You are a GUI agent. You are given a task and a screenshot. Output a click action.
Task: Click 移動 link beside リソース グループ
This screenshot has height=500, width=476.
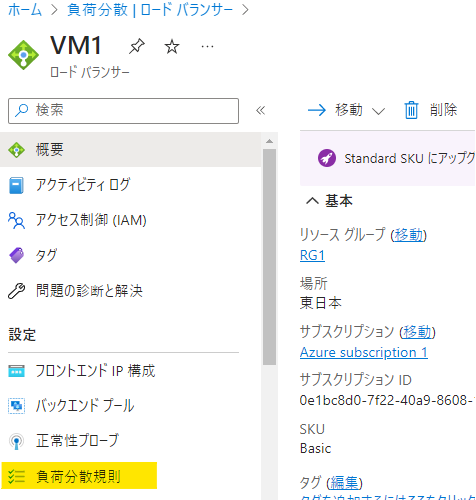(x=409, y=235)
